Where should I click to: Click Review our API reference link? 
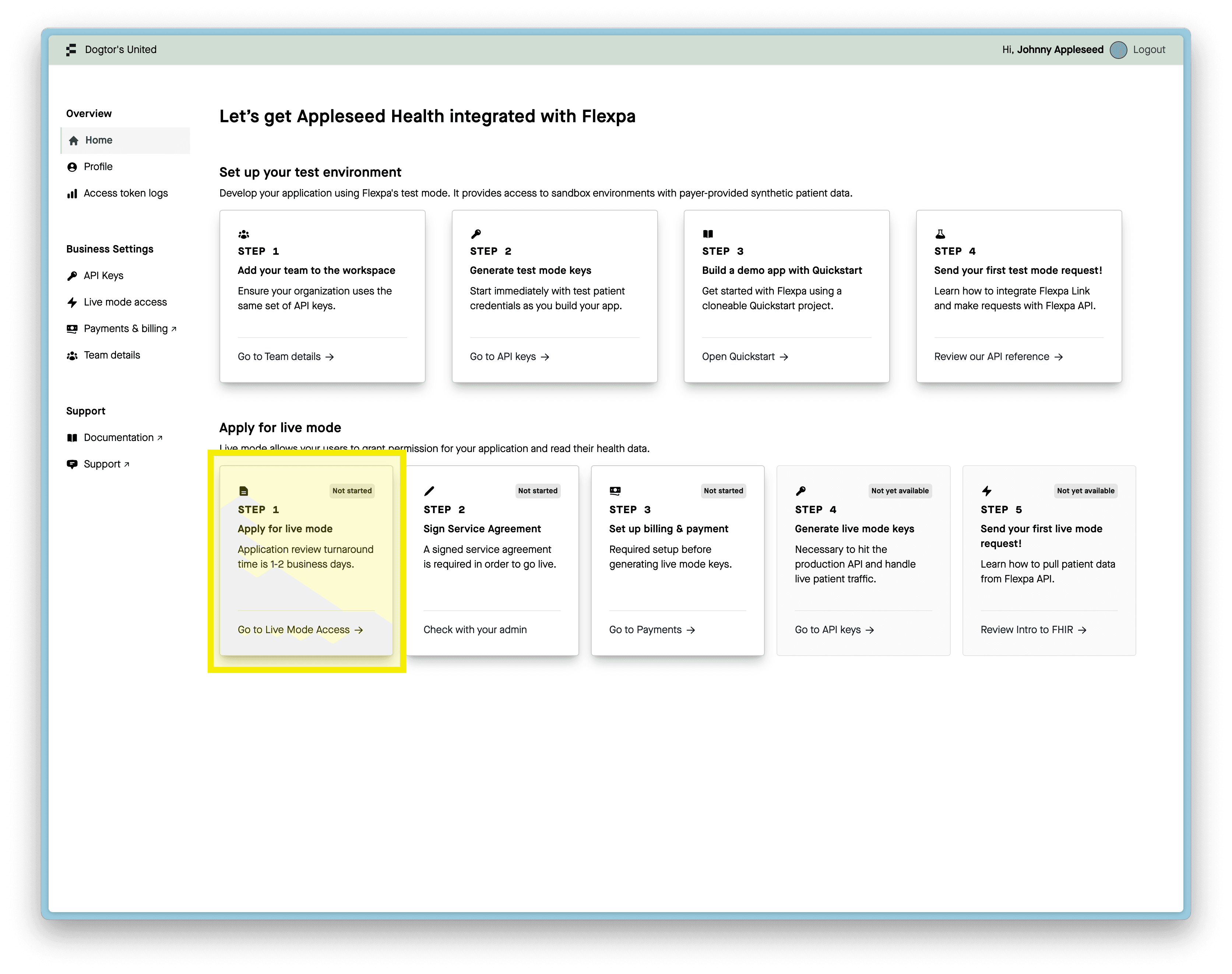tap(998, 357)
